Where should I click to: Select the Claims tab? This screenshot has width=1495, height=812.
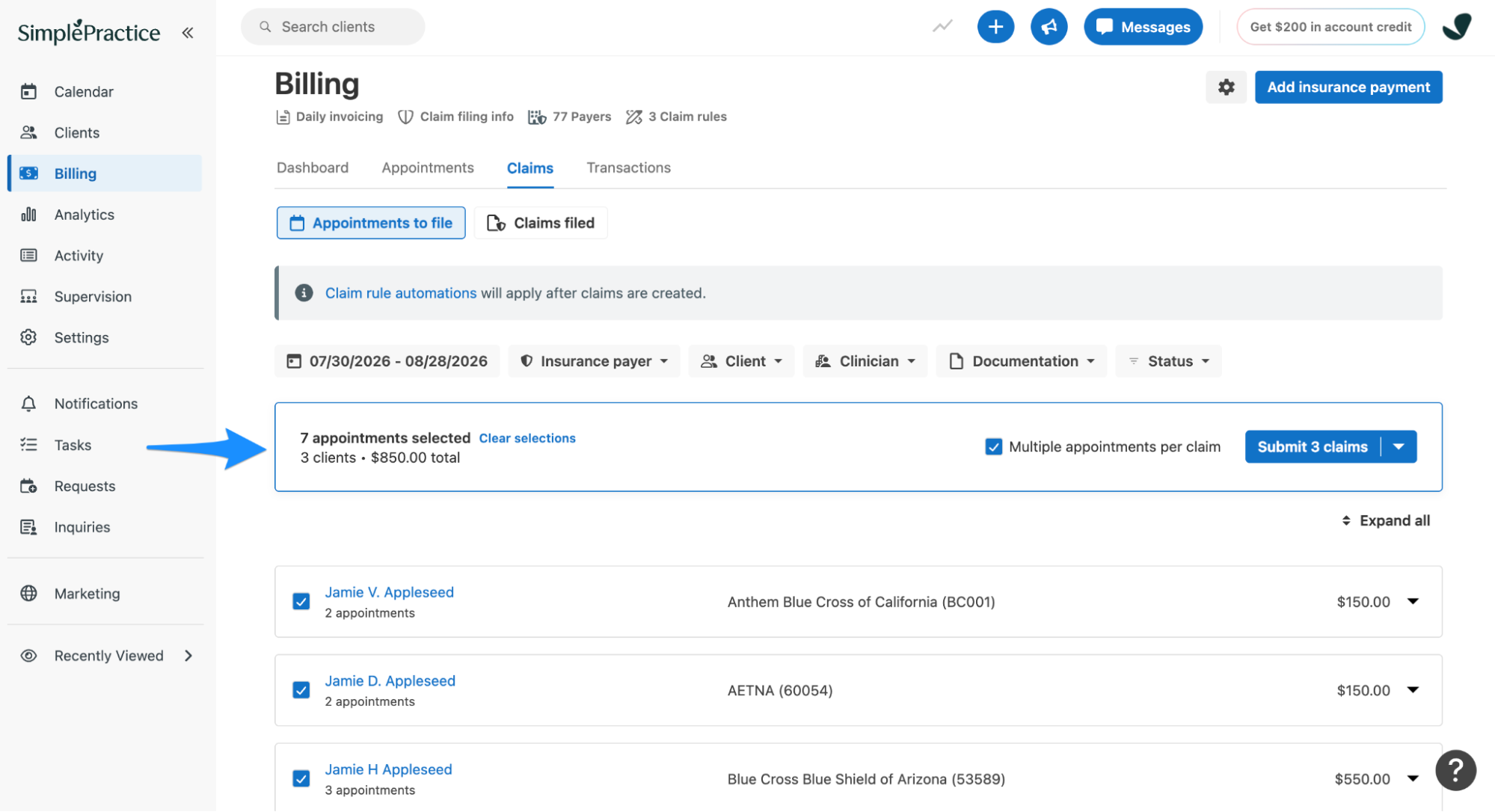pos(530,168)
